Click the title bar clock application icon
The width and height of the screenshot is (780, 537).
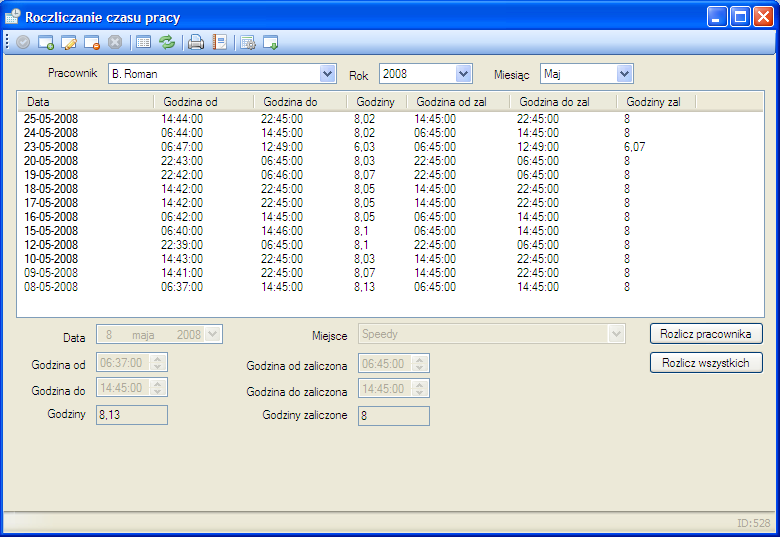coord(12,17)
